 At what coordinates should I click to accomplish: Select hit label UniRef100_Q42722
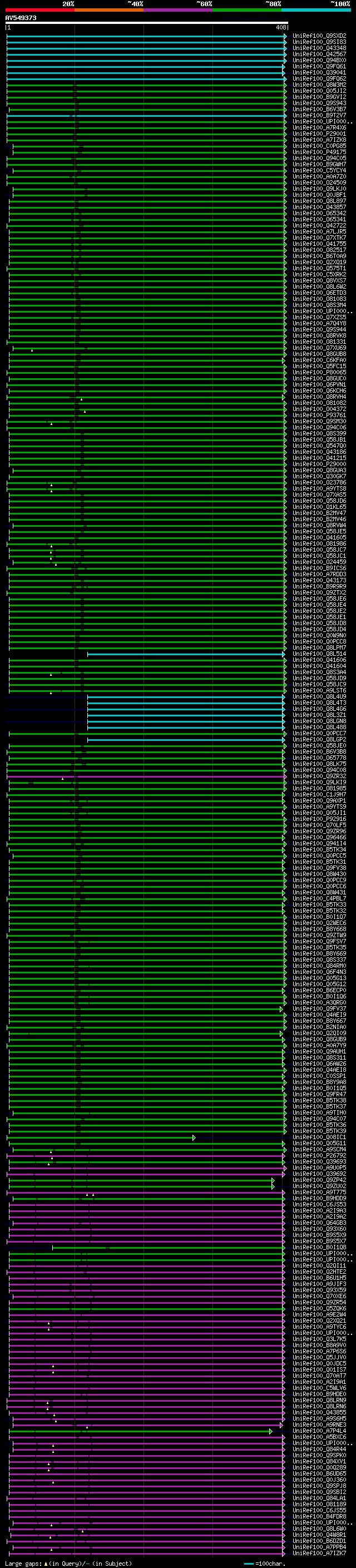coord(319,225)
